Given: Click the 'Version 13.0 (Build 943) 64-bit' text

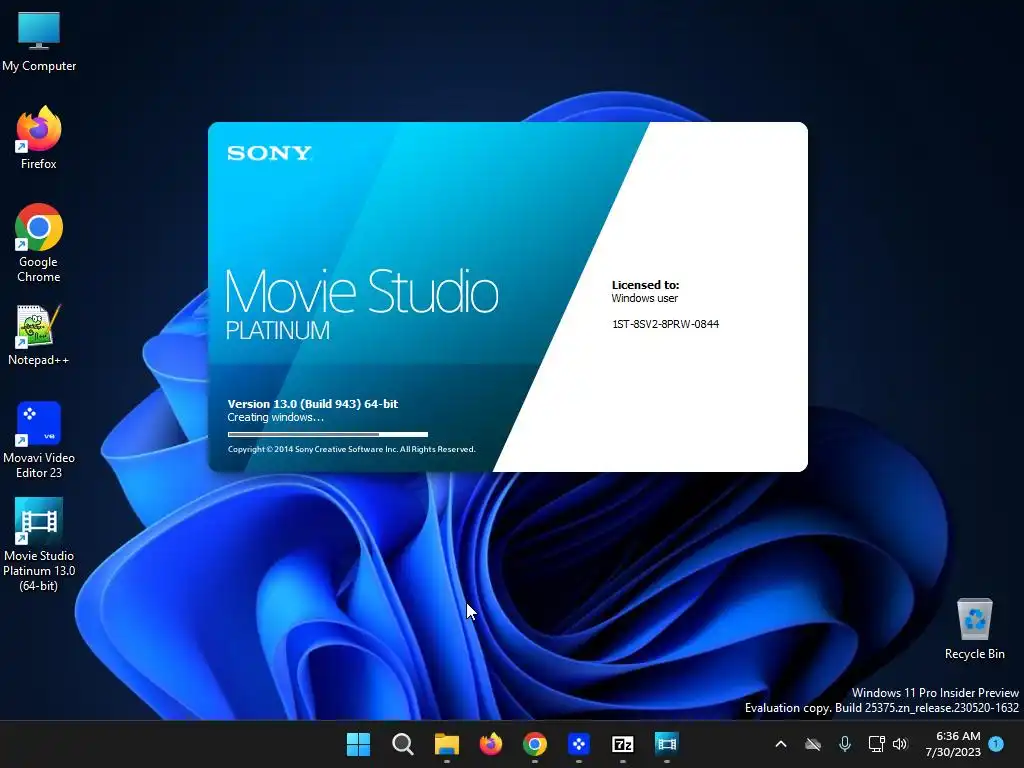Looking at the screenshot, I should [313, 404].
